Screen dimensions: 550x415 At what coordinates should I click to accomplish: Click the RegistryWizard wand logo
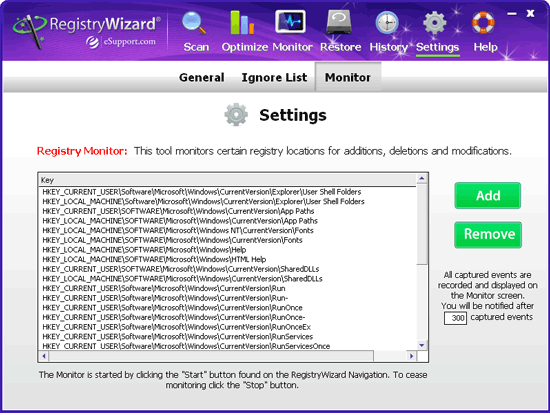(29, 32)
